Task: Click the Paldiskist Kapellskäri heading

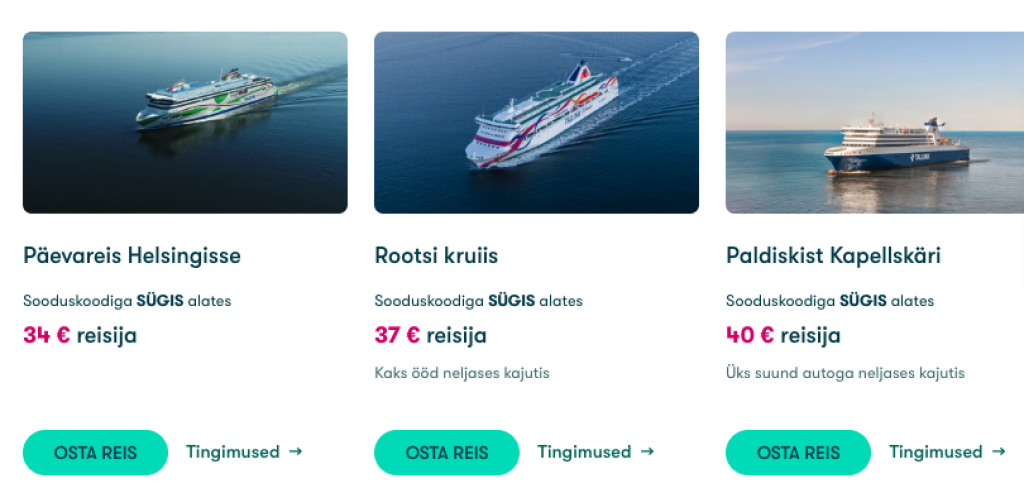Action: tap(833, 256)
